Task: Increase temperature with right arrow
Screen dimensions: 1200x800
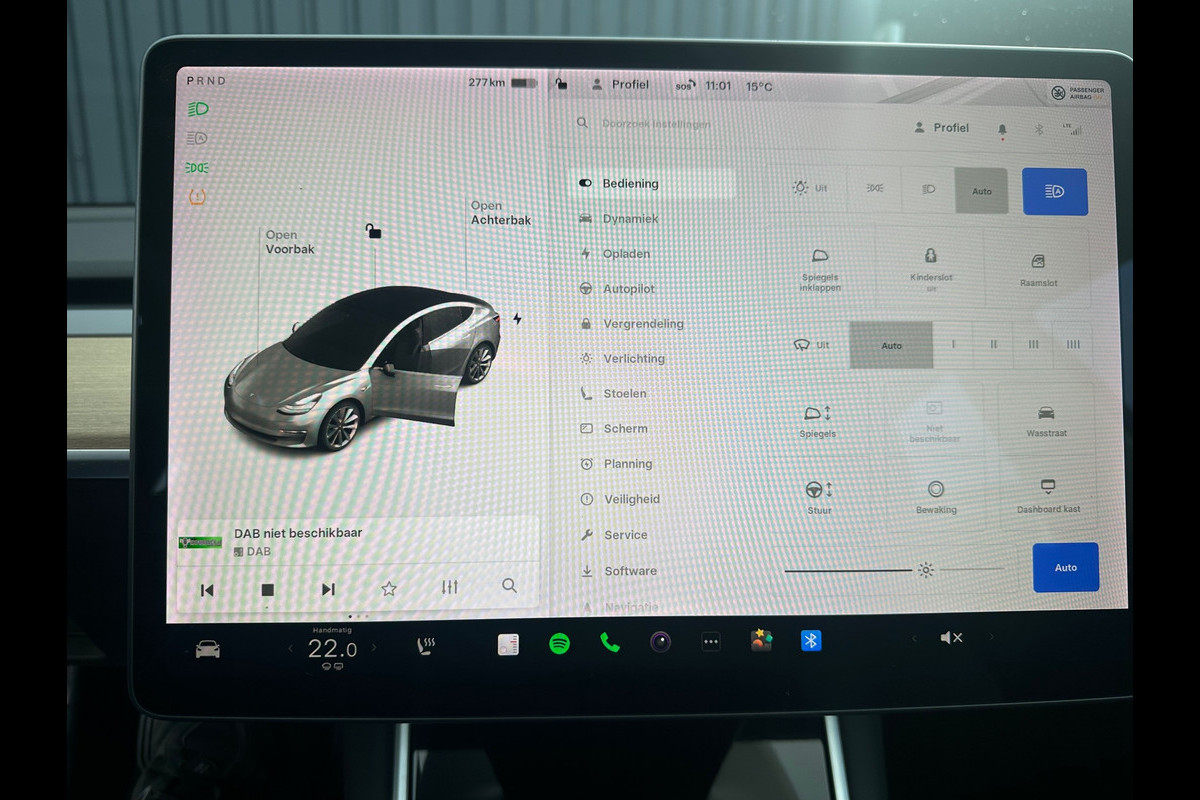Action: [375, 648]
